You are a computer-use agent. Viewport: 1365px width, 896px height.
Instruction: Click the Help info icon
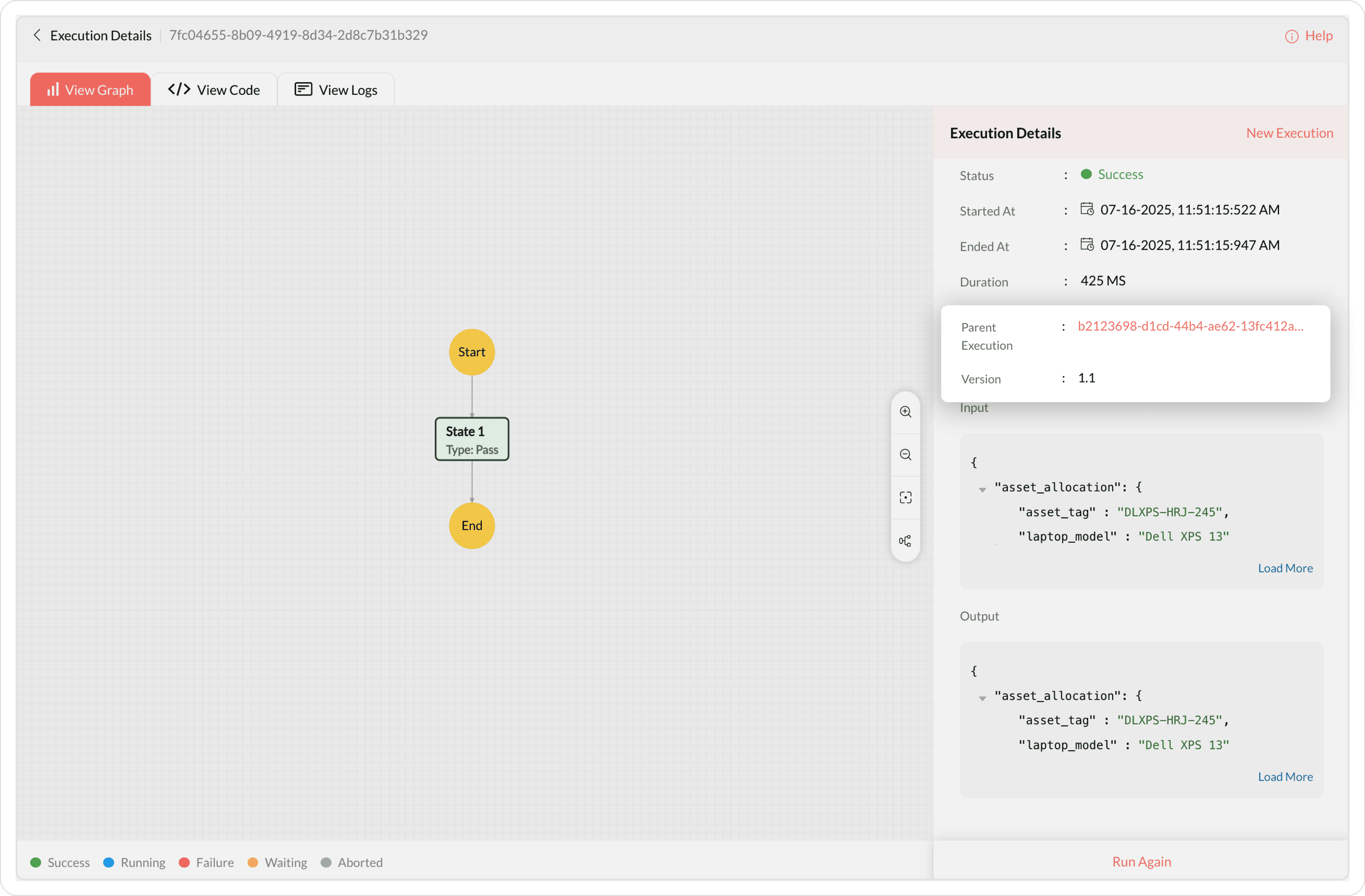click(x=1291, y=36)
